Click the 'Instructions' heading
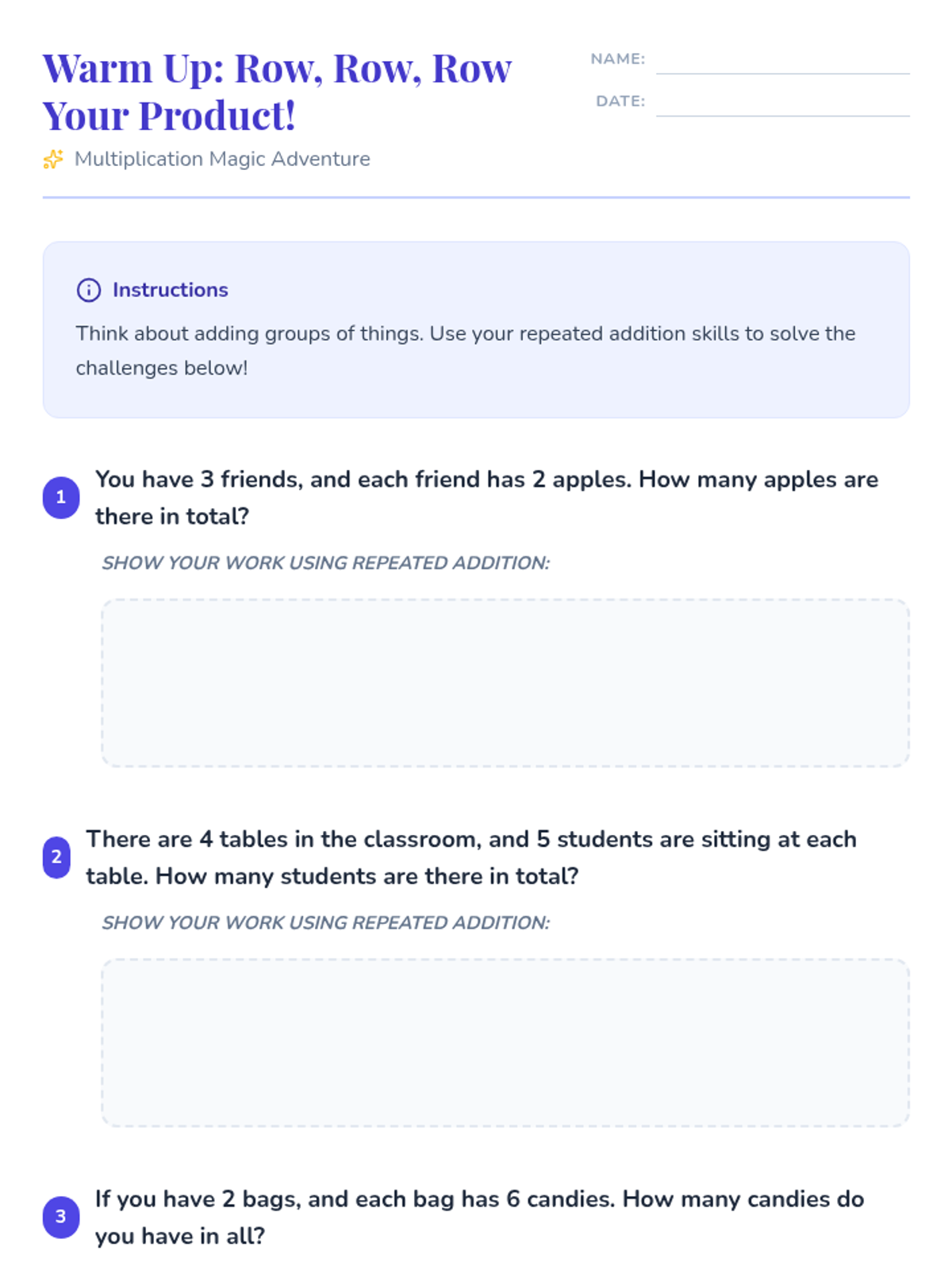Image resolution: width=952 pixels, height=1270 pixels. (x=170, y=291)
